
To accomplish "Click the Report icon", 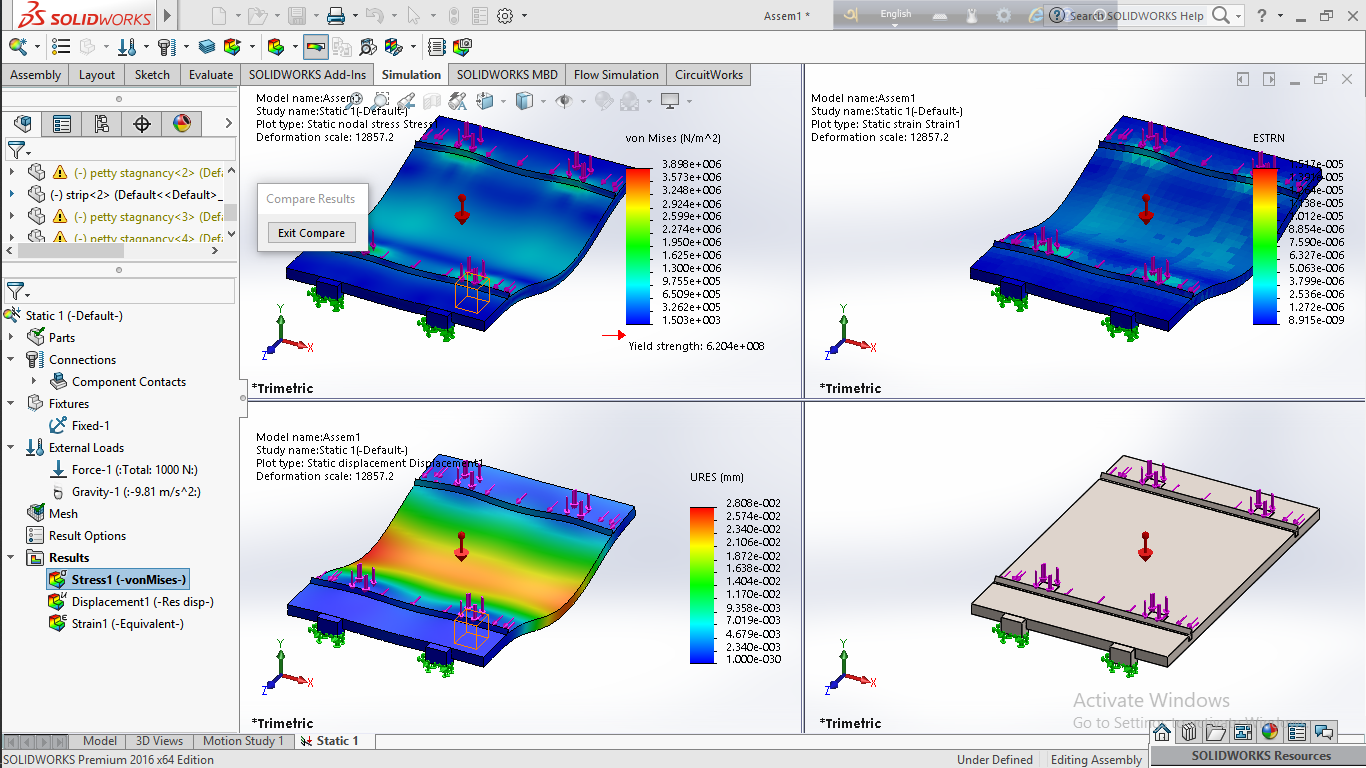I will pyautogui.click(x=437, y=47).
